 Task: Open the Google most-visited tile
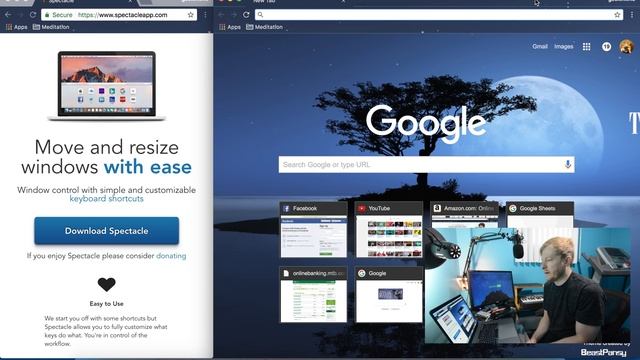[389, 295]
